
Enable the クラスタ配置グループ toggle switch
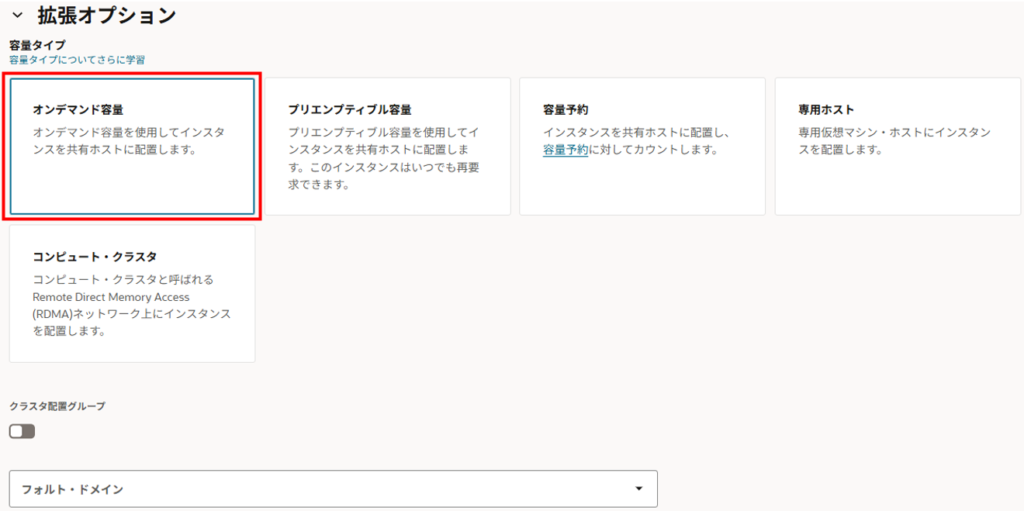coord(22,431)
